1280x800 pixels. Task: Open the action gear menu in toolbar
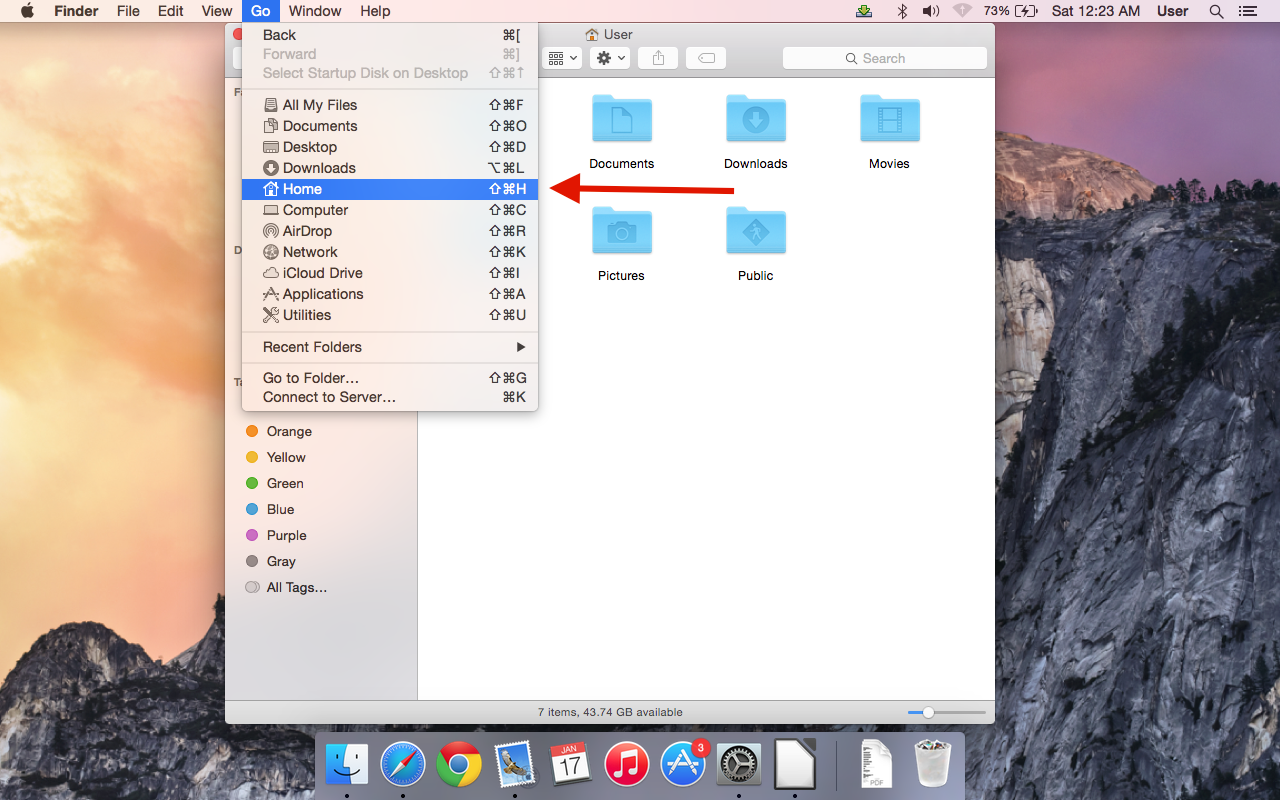pyautogui.click(x=609, y=58)
